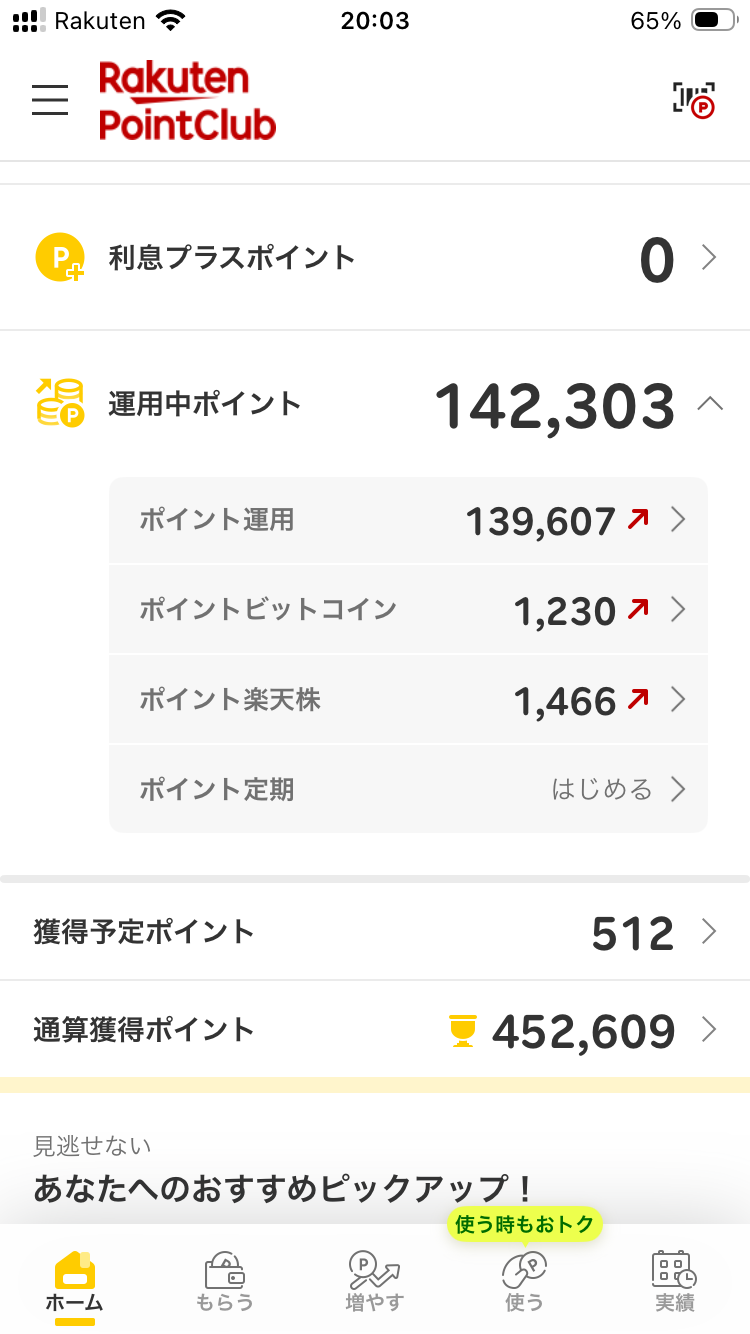Open the もらう wallet tab

[225, 1280]
